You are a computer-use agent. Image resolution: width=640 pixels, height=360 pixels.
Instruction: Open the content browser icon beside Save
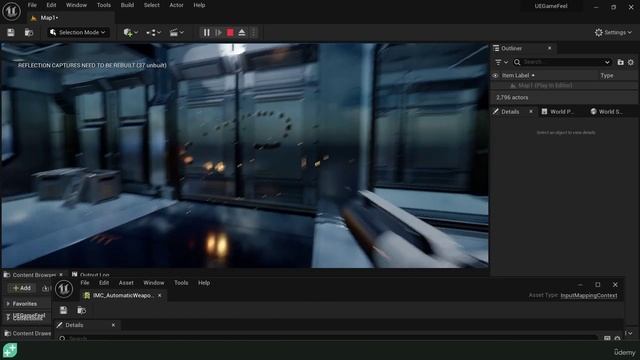[x=29, y=32]
